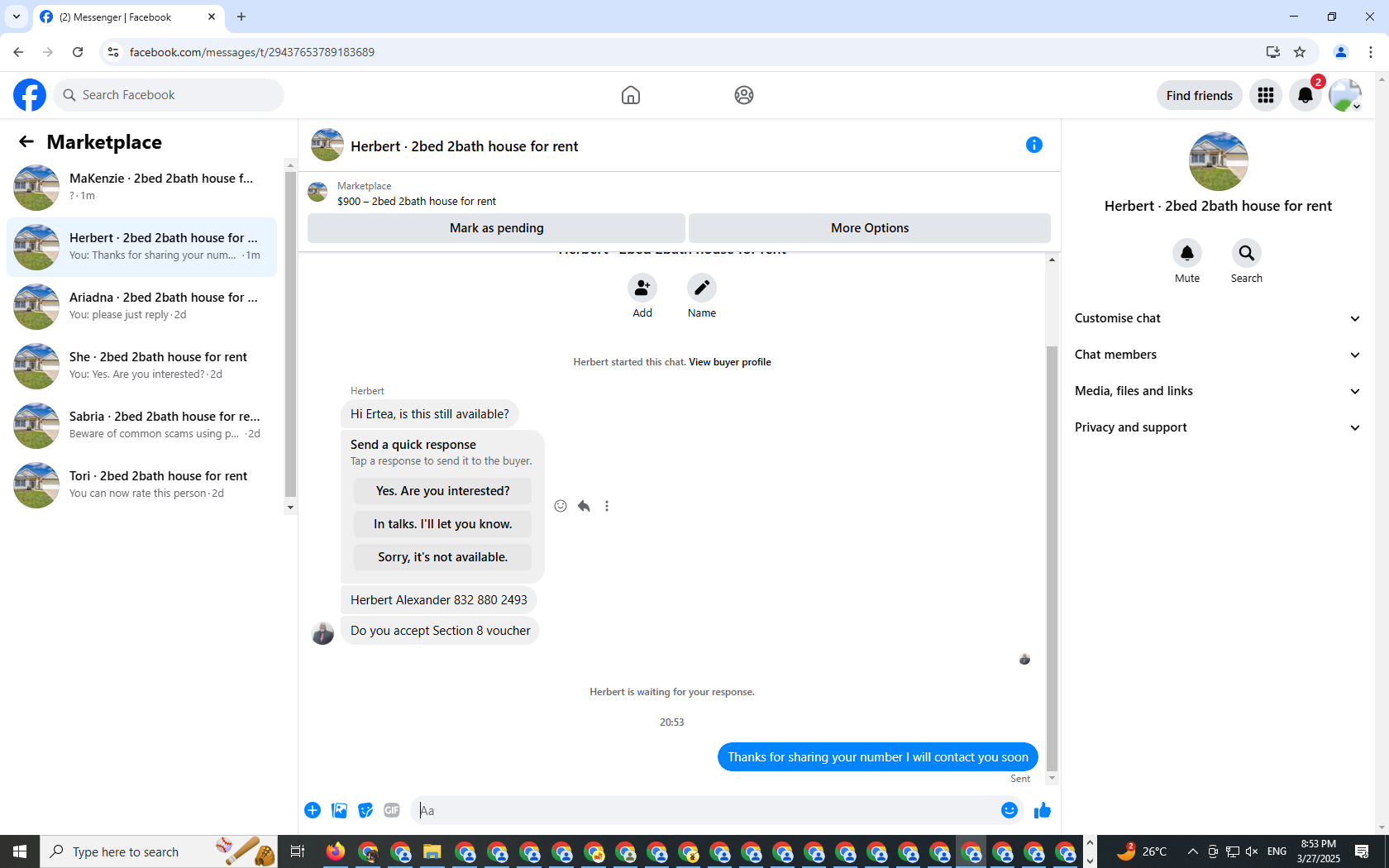This screenshot has height=868, width=1389.
Task: Open the Windows Start menu
Action: [x=20, y=851]
